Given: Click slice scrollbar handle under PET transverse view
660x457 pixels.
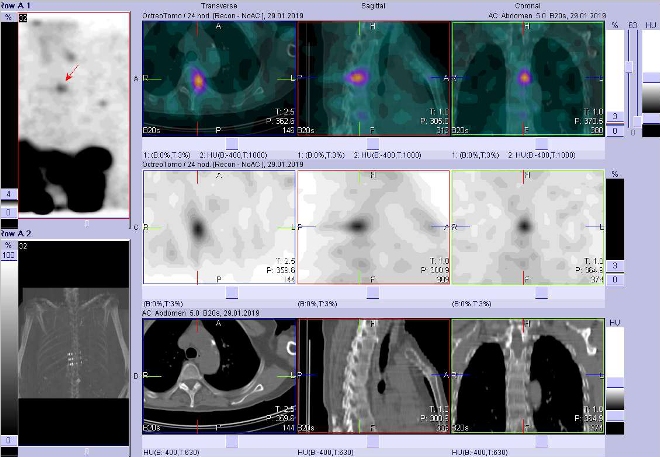Looking at the screenshot, I should (x=231, y=291).
